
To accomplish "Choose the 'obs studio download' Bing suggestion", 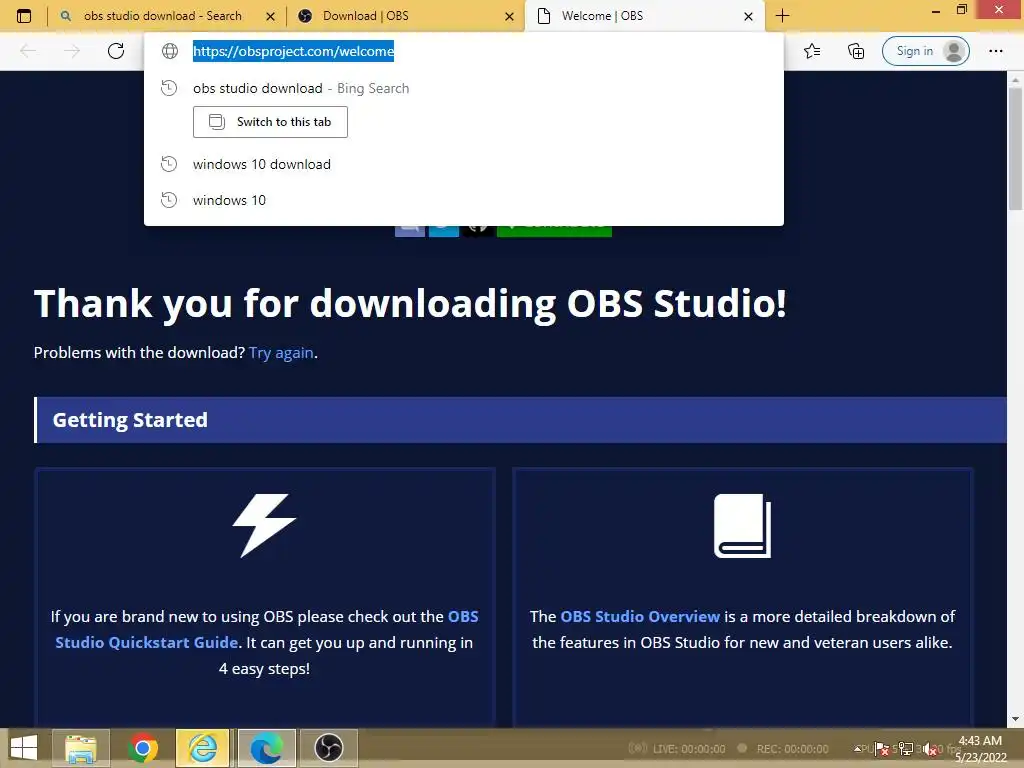I will click(x=464, y=88).
